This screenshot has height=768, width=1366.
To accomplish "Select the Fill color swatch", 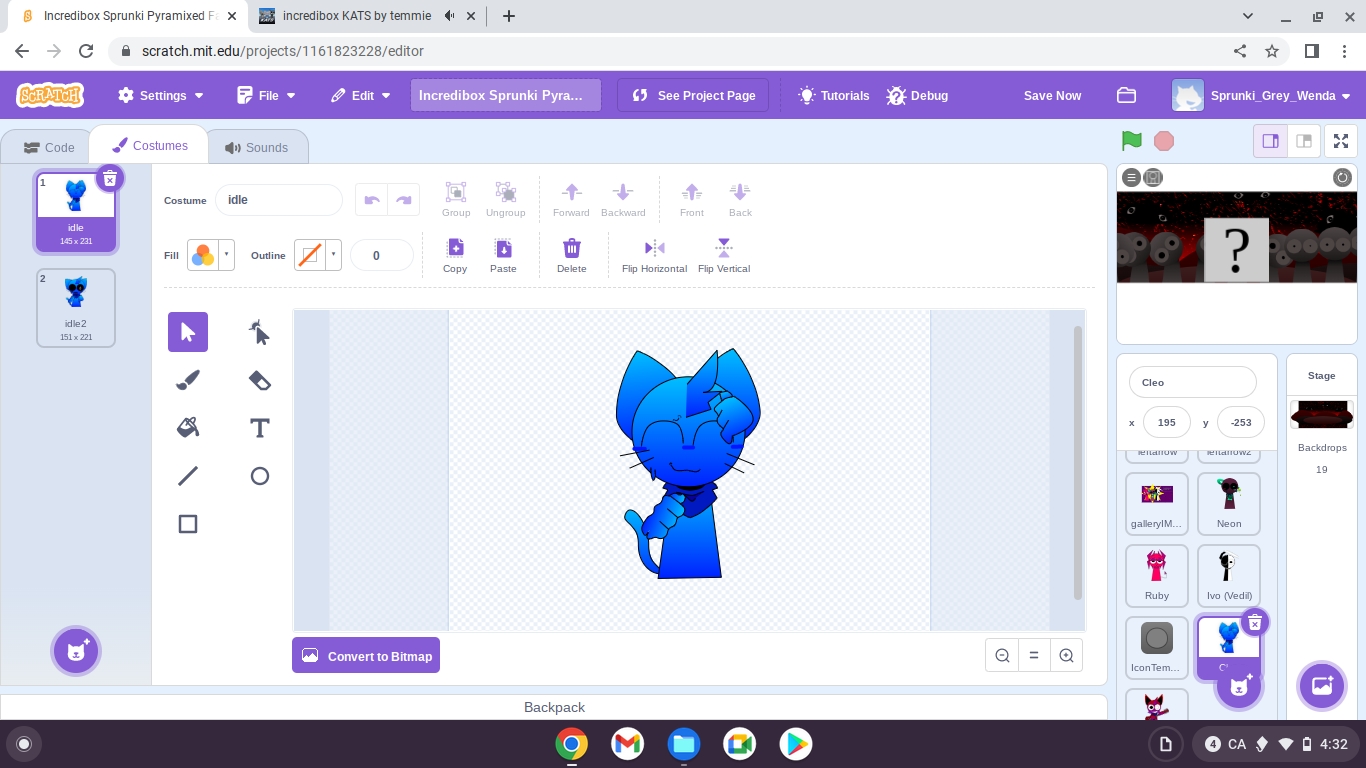I will pyautogui.click(x=204, y=255).
